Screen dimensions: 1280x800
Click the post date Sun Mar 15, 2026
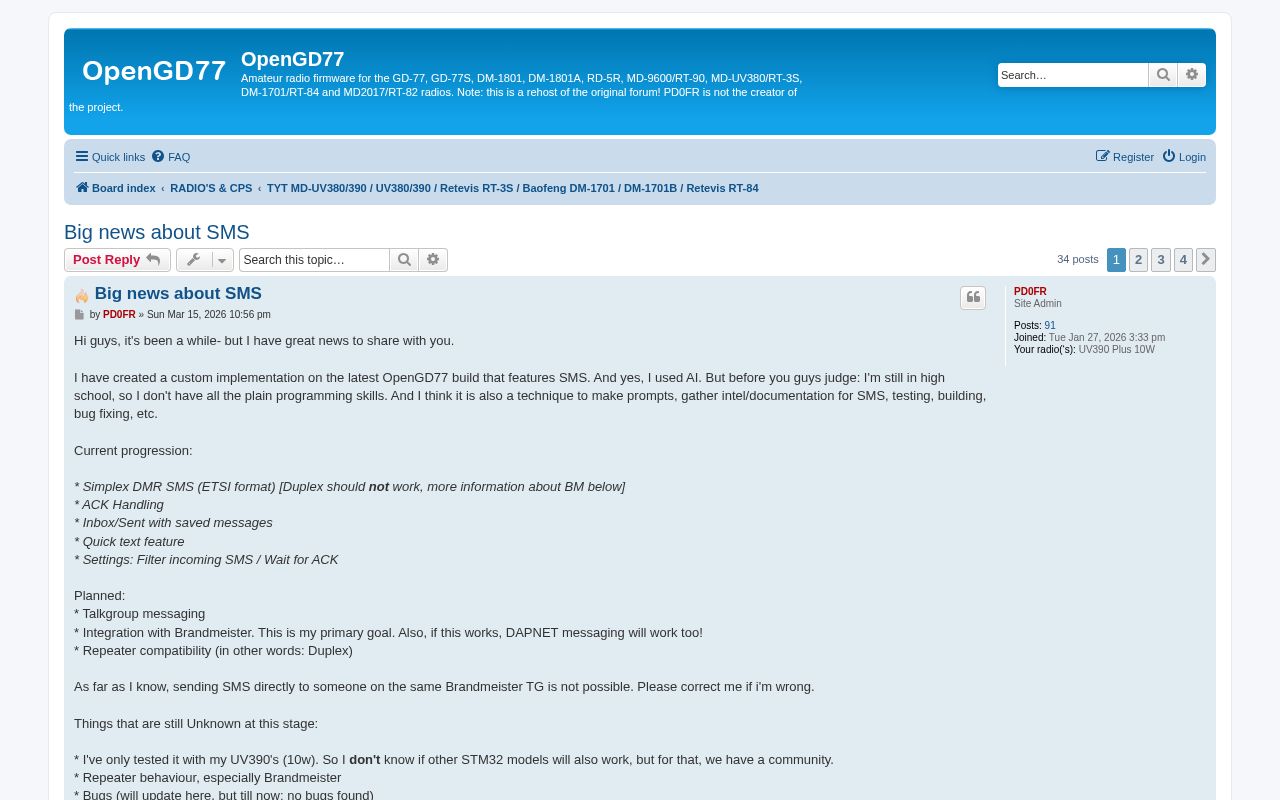(x=208, y=314)
